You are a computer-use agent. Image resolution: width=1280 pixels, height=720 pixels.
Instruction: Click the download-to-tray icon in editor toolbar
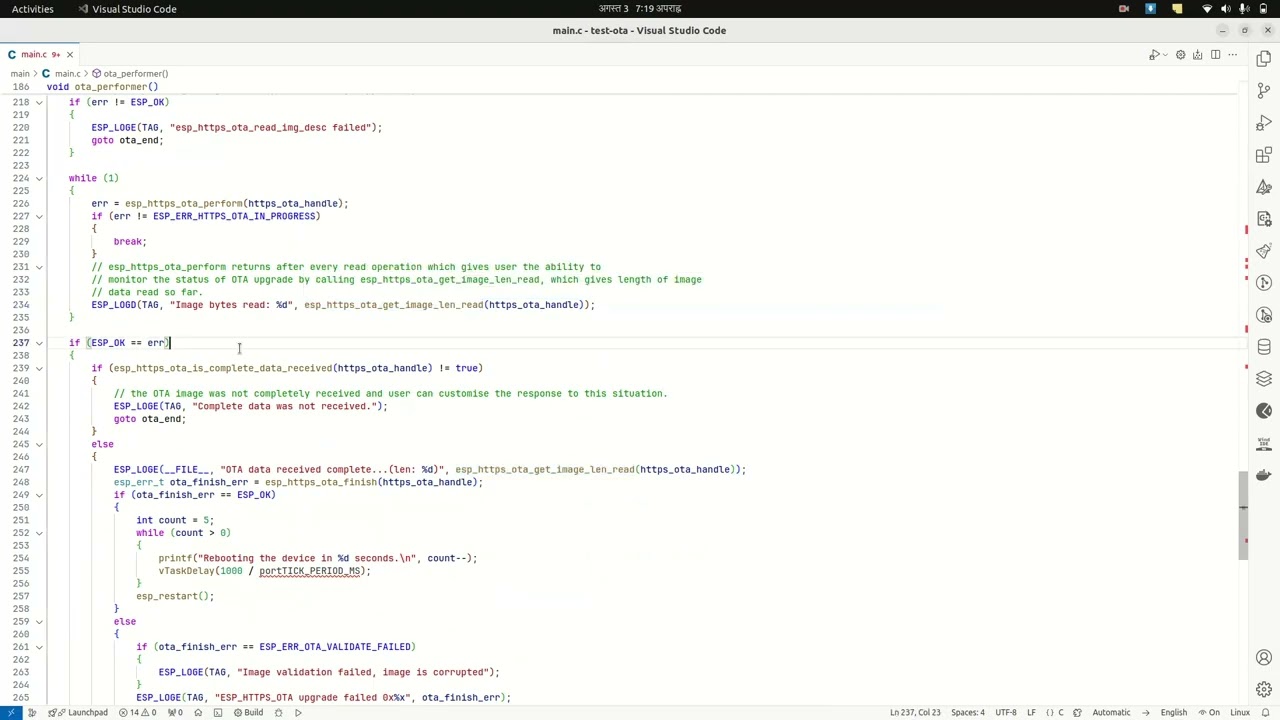point(1197,55)
